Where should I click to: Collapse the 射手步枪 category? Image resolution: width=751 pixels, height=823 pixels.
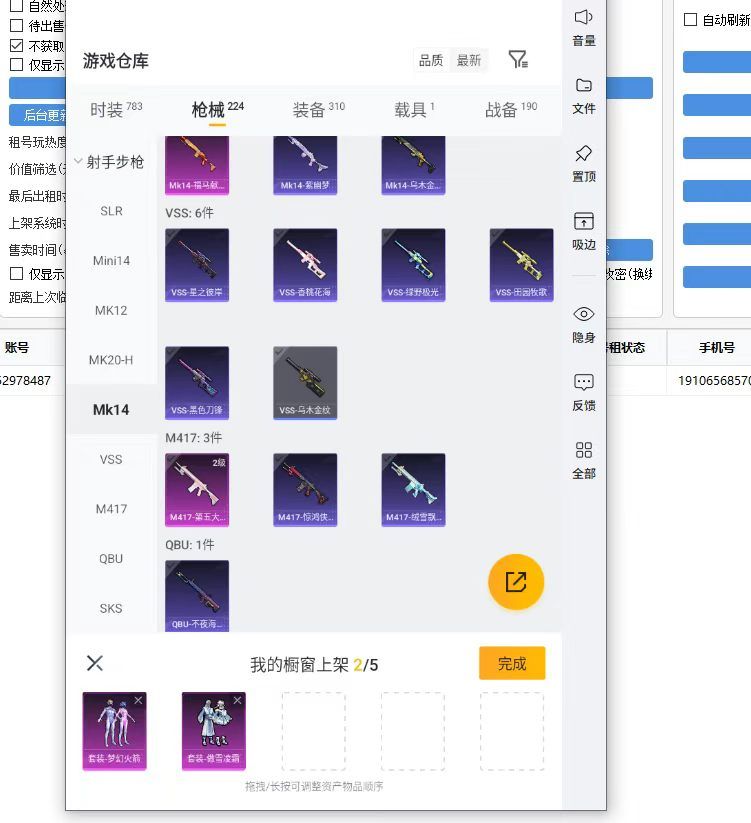pos(109,162)
